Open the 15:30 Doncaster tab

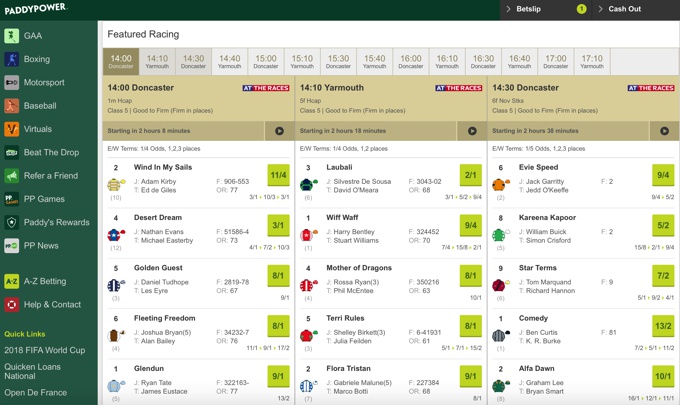coord(338,61)
